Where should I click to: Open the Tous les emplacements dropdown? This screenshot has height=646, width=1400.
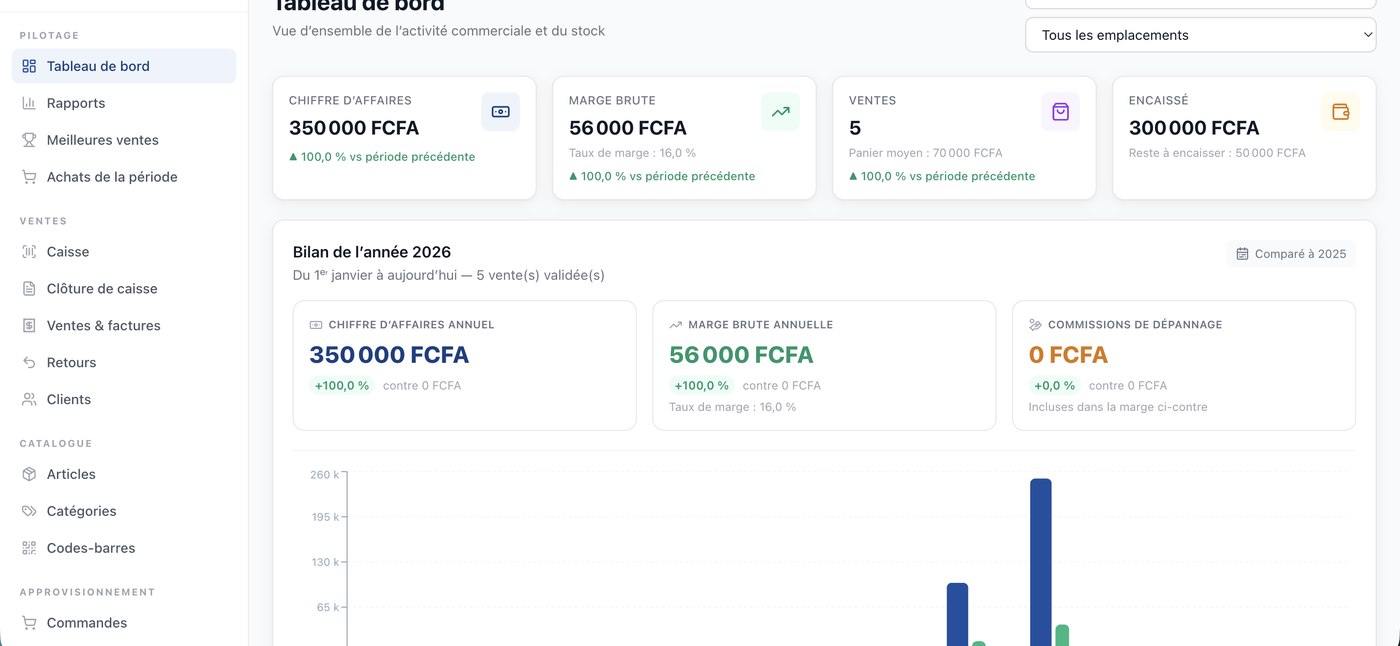point(1200,35)
